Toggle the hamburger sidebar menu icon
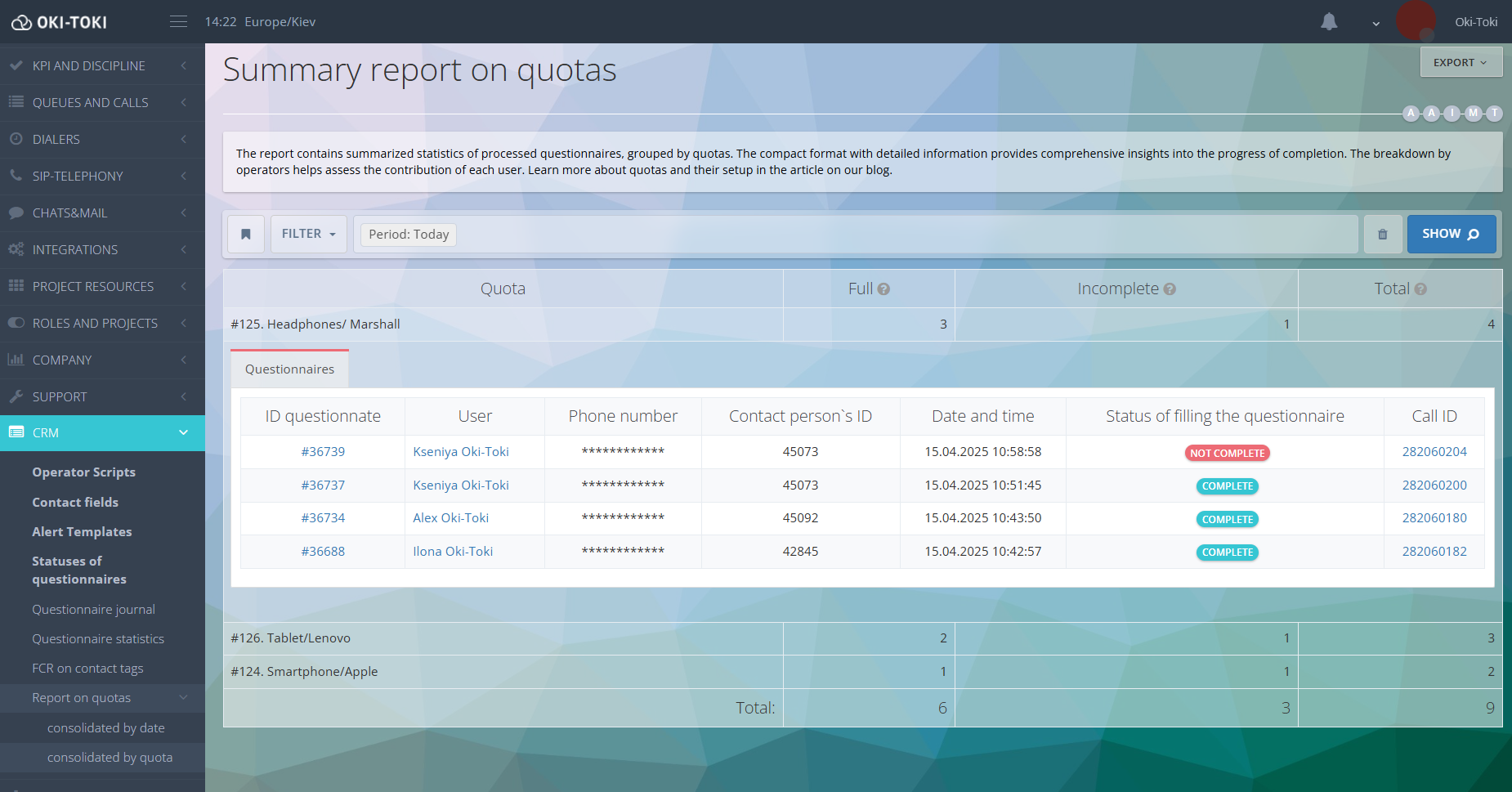Viewport: 1512px width, 792px height. coord(178,22)
